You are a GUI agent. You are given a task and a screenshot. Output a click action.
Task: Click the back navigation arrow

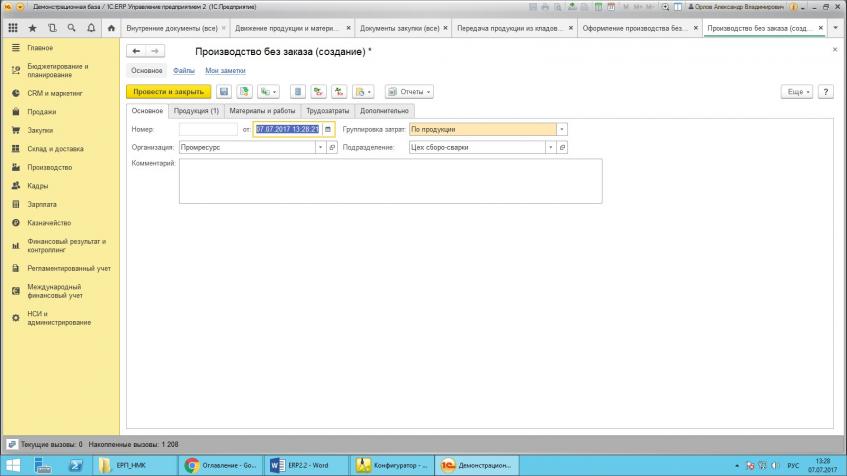tap(137, 51)
